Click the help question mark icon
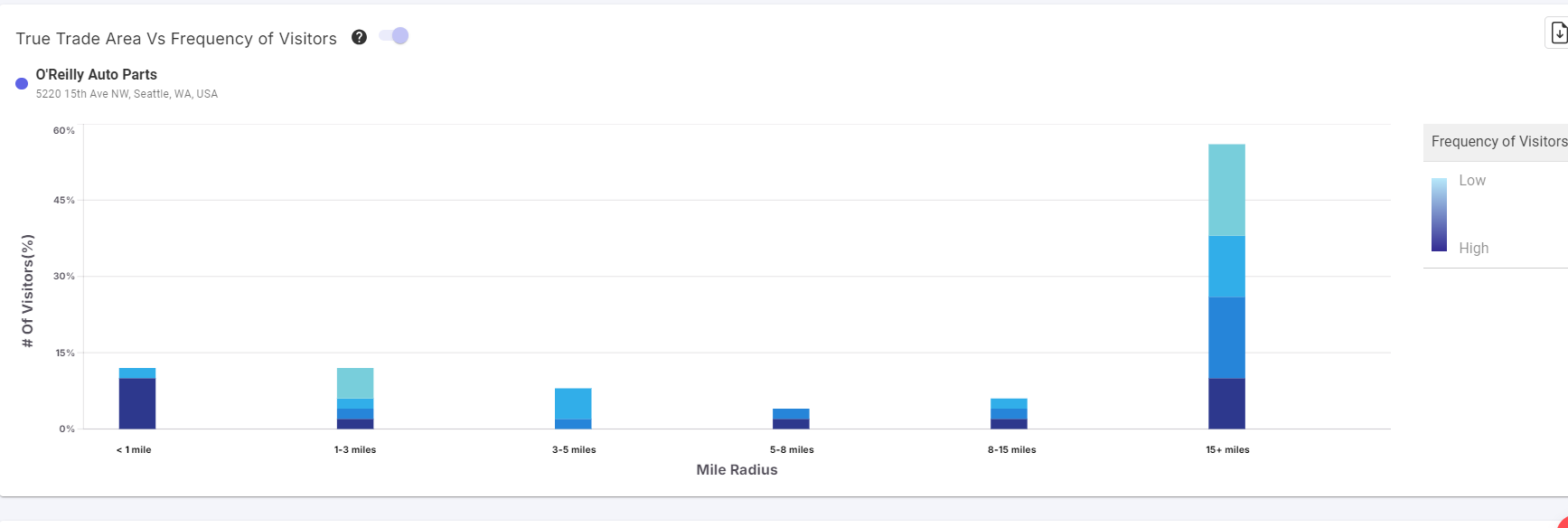 pos(359,37)
